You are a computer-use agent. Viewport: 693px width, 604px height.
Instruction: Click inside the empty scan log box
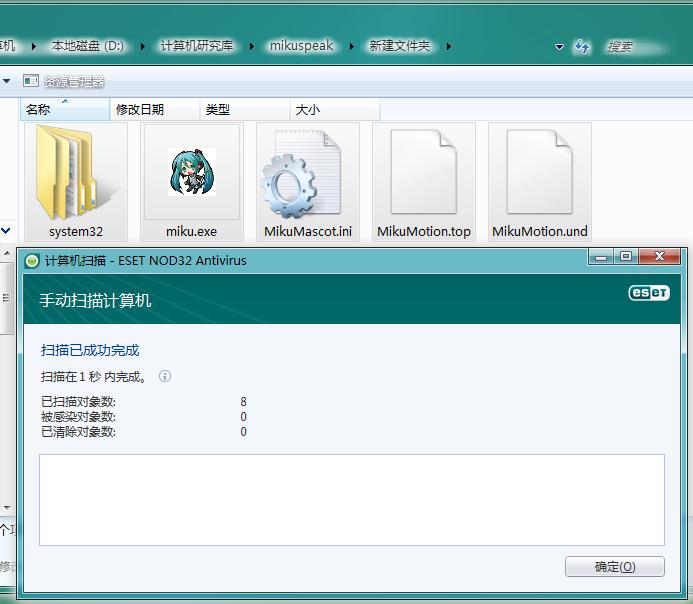(352, 500)
